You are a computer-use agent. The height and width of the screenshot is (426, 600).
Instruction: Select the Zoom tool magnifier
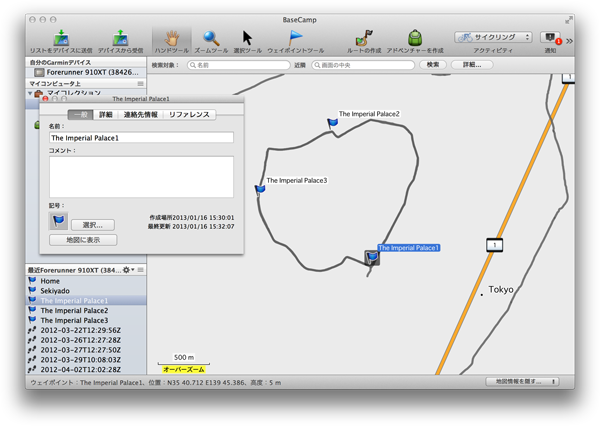[209, 37]
